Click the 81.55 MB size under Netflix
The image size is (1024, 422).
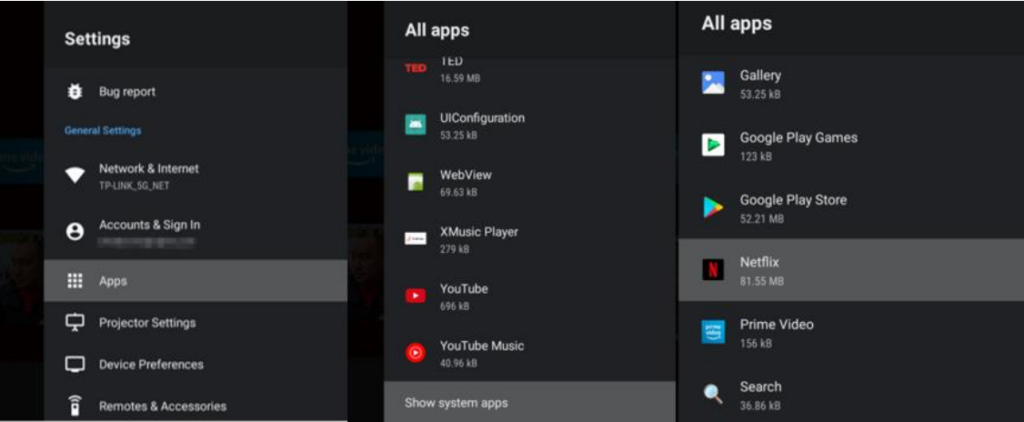pos(761,281)
